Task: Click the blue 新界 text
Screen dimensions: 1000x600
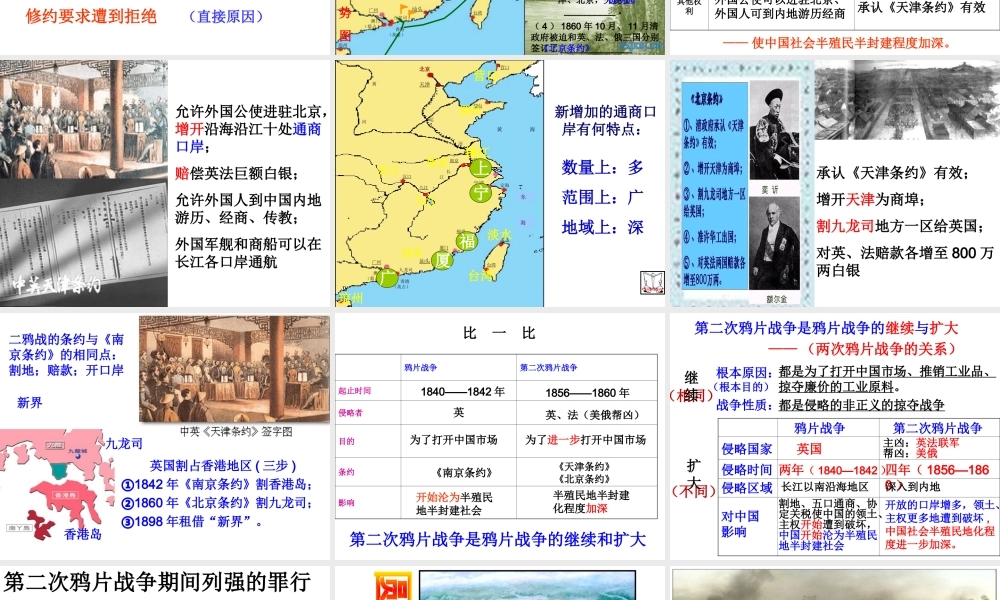Action: [30, 403]
